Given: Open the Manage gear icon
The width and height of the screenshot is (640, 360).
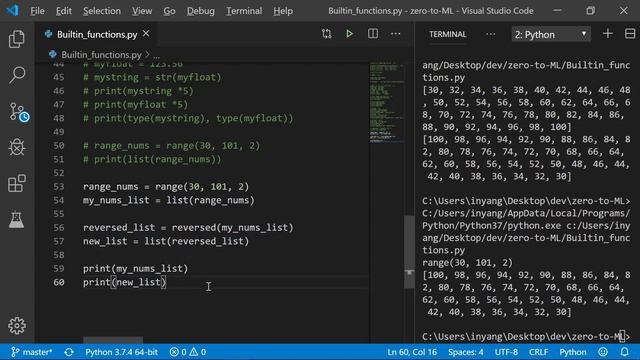Looking at the screenshot, I should click(17, 325).
